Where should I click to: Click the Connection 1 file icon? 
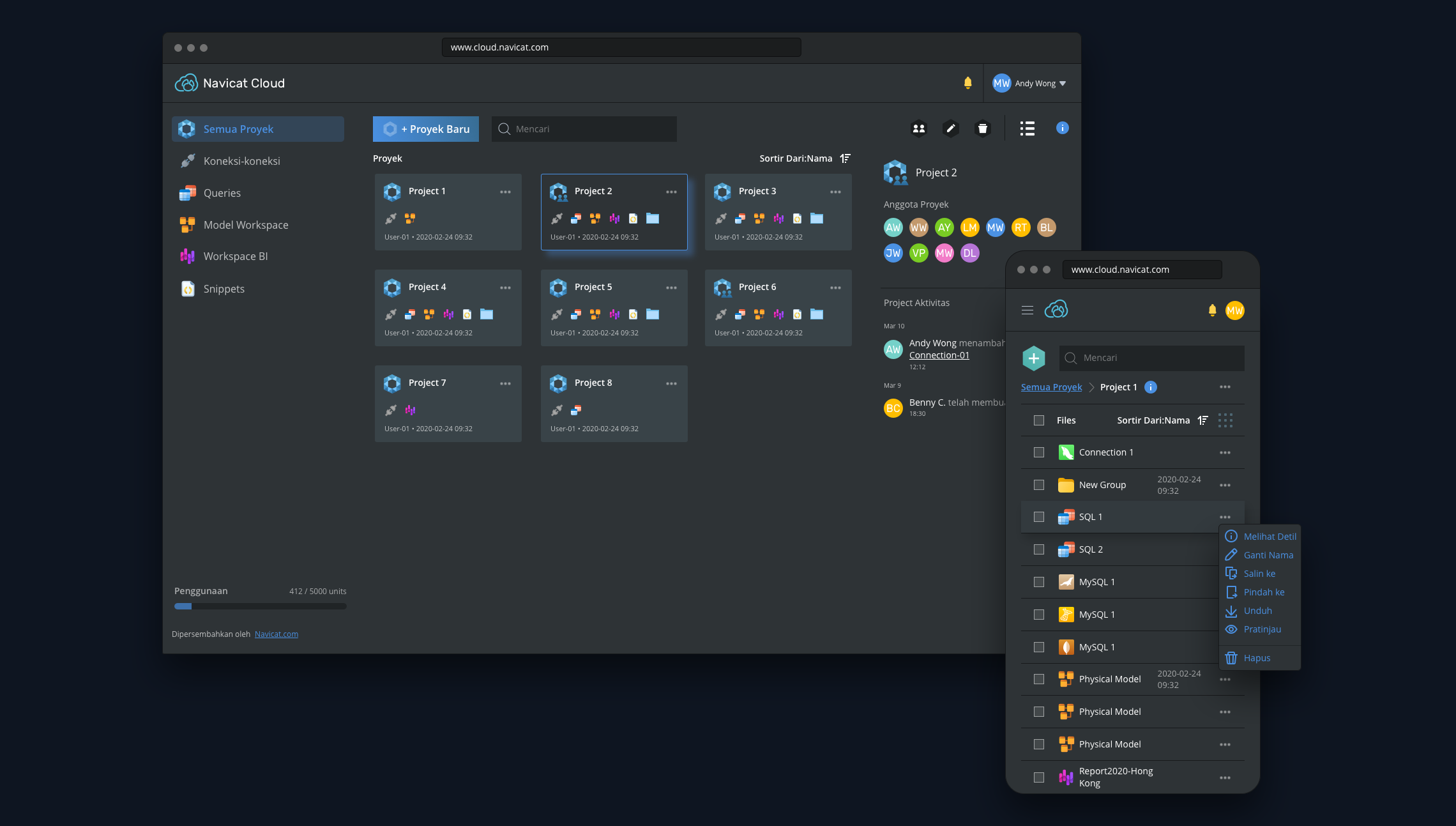(x=1066, y=452)
